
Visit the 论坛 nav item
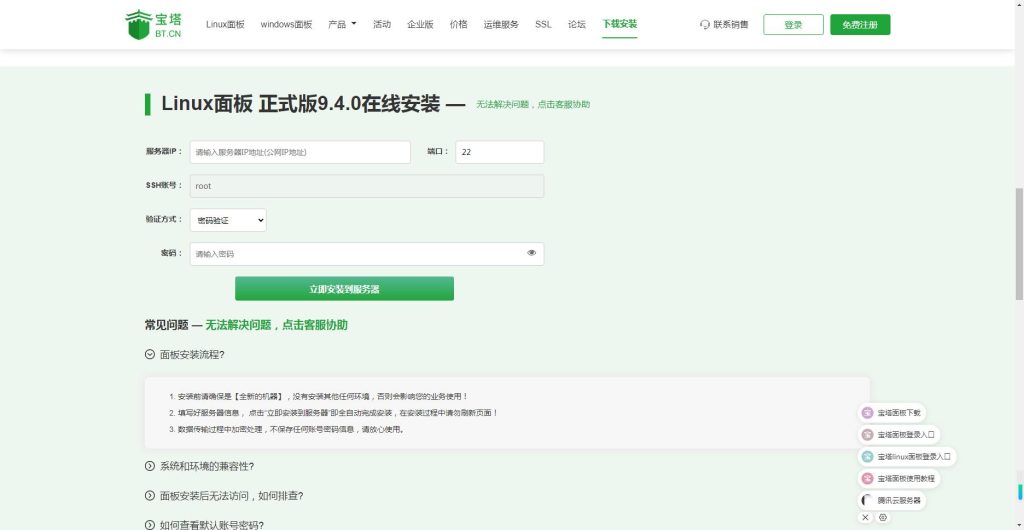point(577,25)
